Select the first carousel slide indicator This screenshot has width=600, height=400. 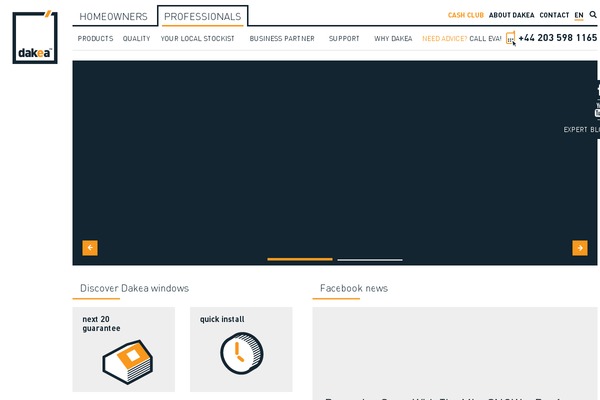click(x=299, y=259)
